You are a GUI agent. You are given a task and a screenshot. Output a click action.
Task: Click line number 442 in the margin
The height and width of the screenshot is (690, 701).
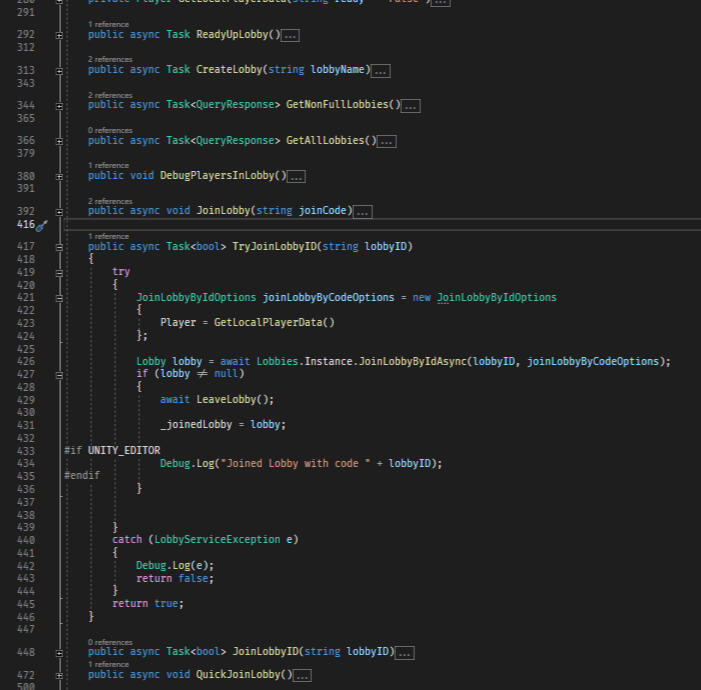[x=27, y=565]
